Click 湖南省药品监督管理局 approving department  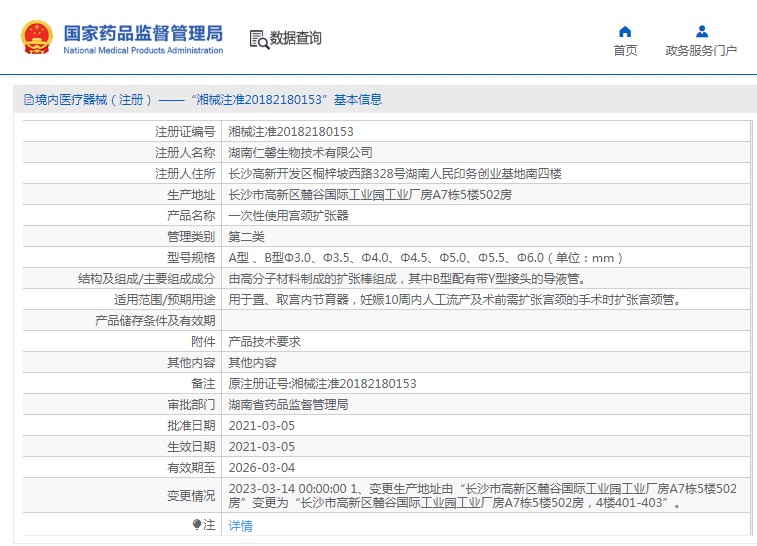pyautogui.click(x=288, y=405)
